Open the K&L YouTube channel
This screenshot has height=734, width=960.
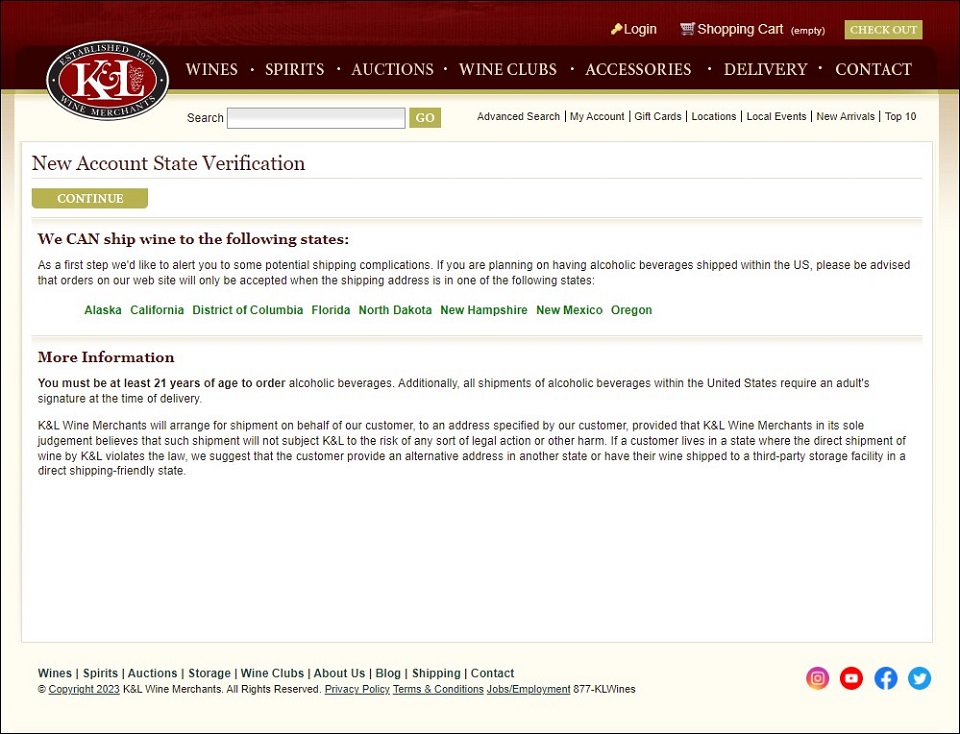pyautogui.click(x=851, y=678)
